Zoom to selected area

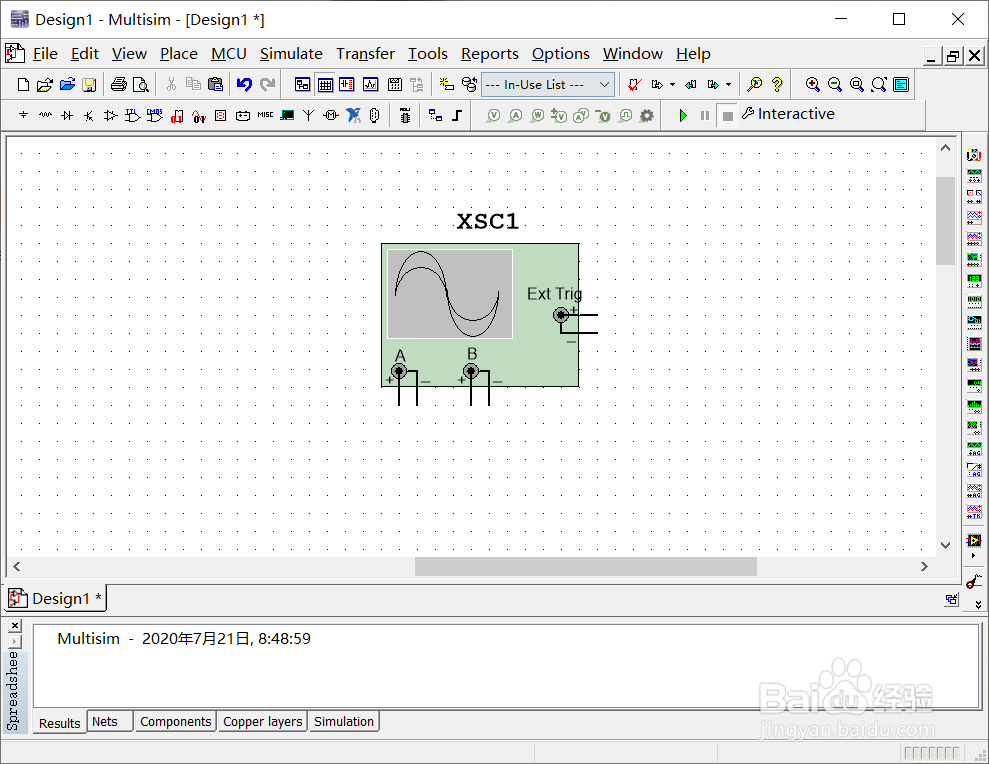(857, 85)
